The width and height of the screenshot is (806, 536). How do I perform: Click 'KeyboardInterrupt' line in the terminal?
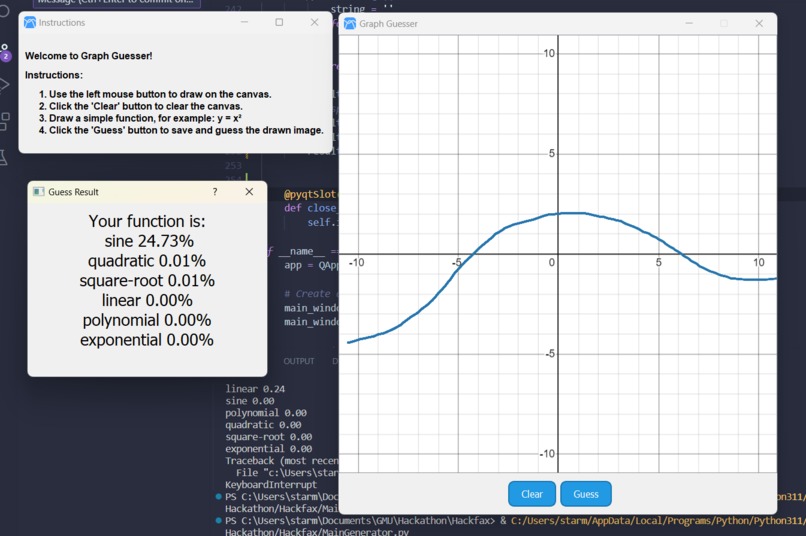(271, 485)
